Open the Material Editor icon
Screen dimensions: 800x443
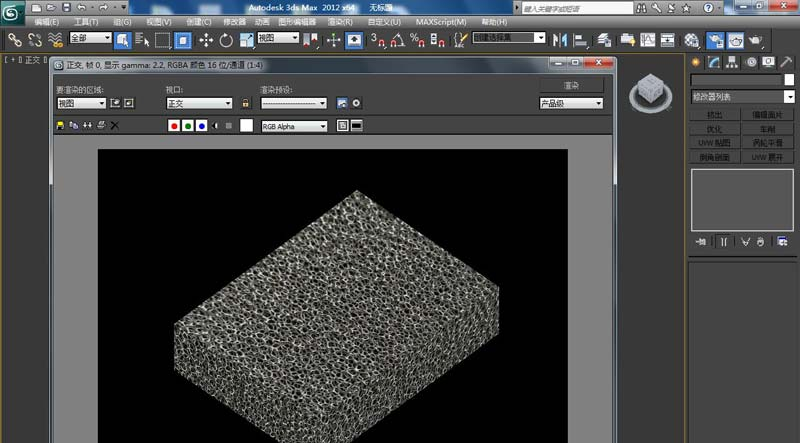pyautogui.click(x=691, y=40)
